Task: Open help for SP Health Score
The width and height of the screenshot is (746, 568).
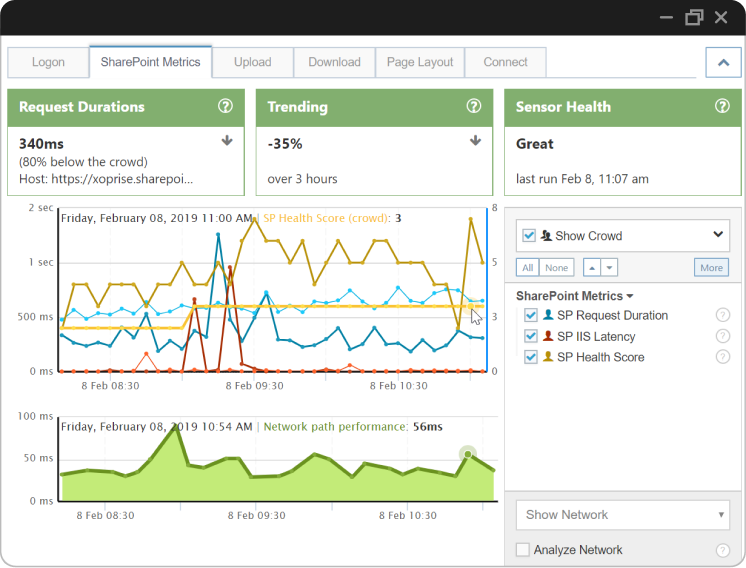Action: (723, 357)
